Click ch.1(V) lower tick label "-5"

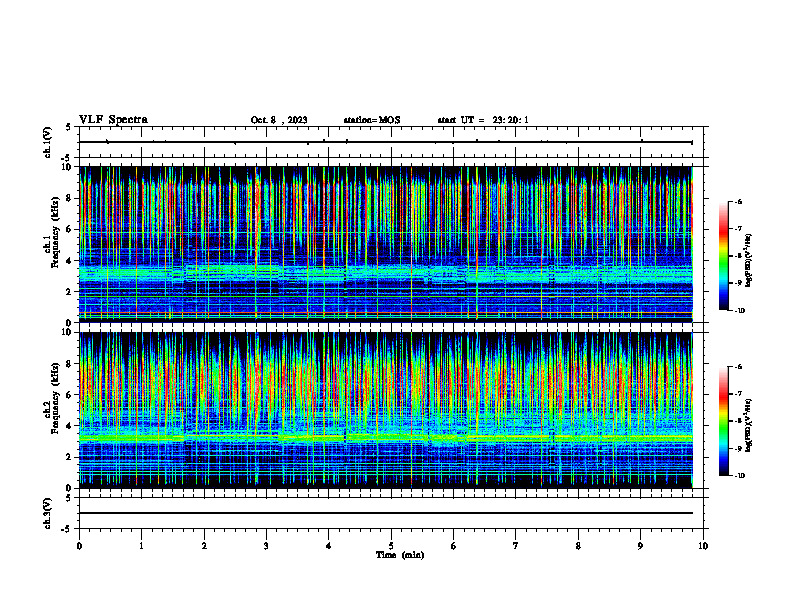click(x=67, y=158)
